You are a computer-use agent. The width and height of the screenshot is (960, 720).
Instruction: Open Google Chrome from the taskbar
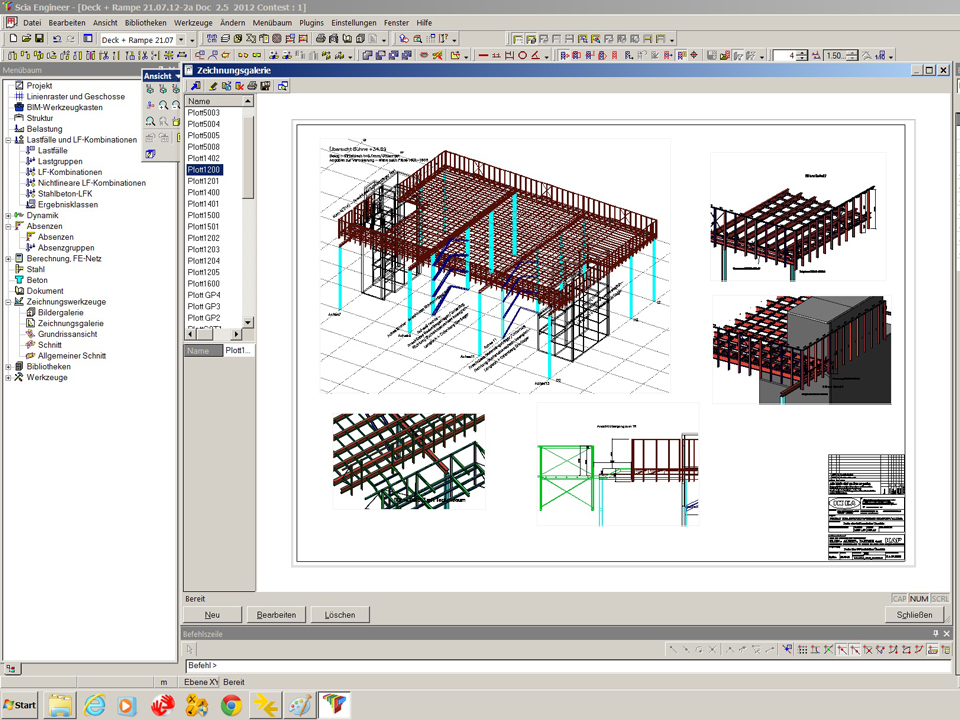231,705
